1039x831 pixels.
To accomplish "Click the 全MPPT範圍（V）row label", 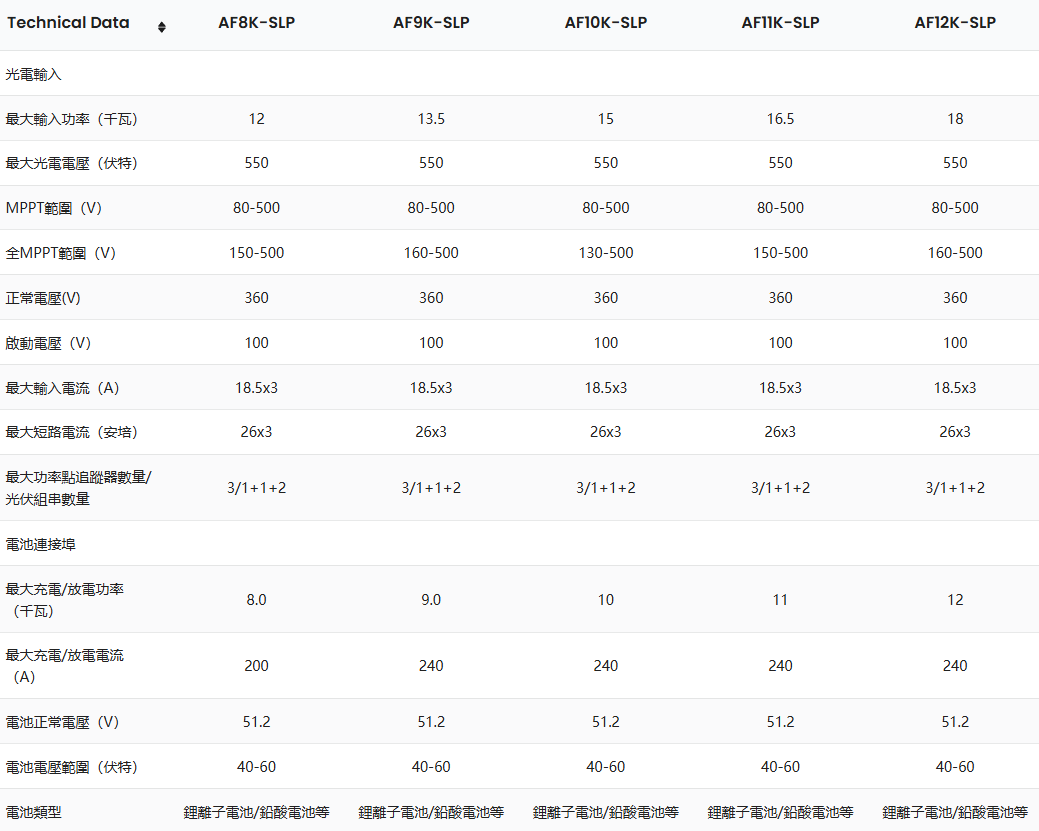I will click(61, 253).
